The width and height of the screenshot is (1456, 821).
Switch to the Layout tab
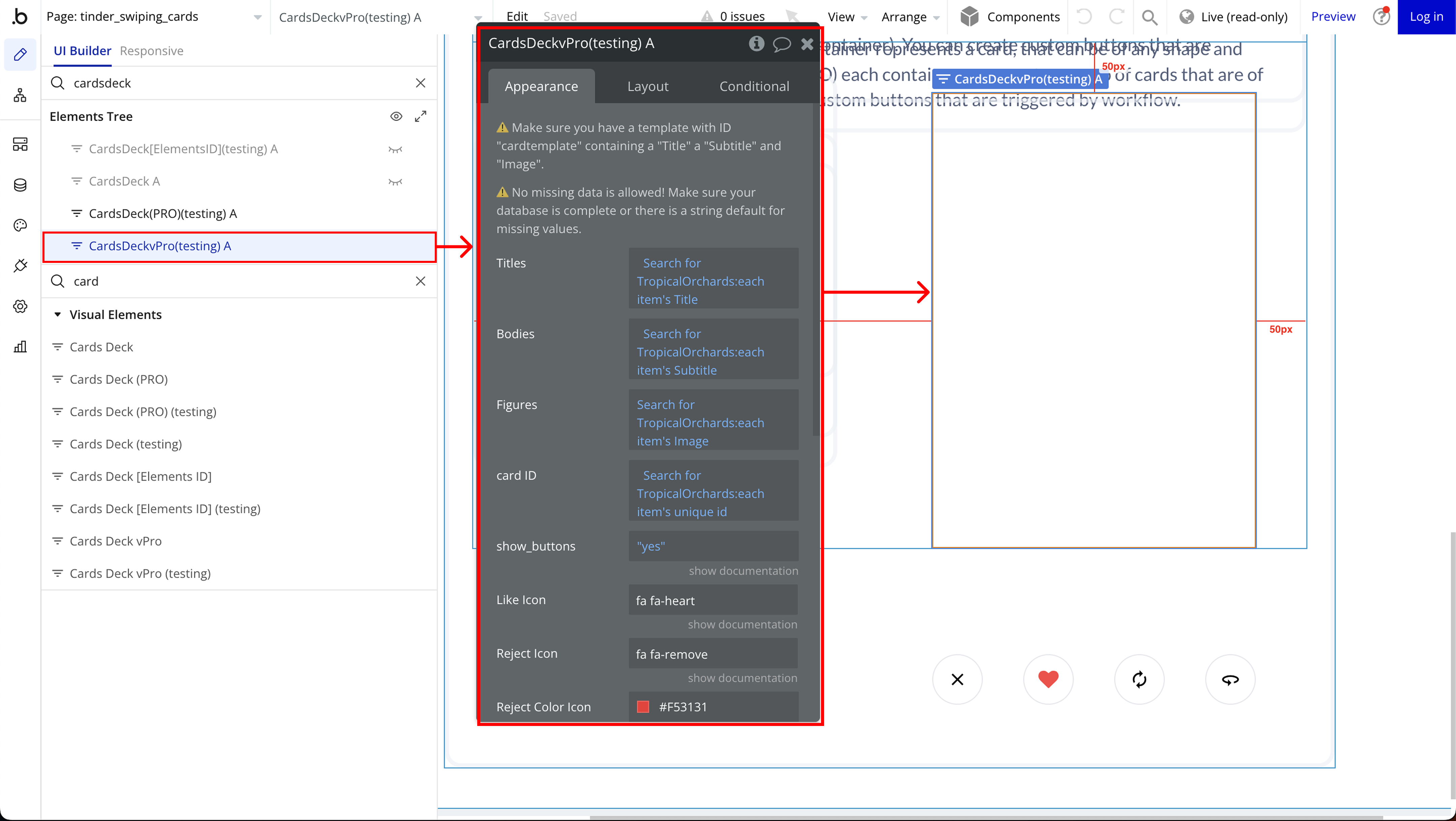(x=648, y=86)
